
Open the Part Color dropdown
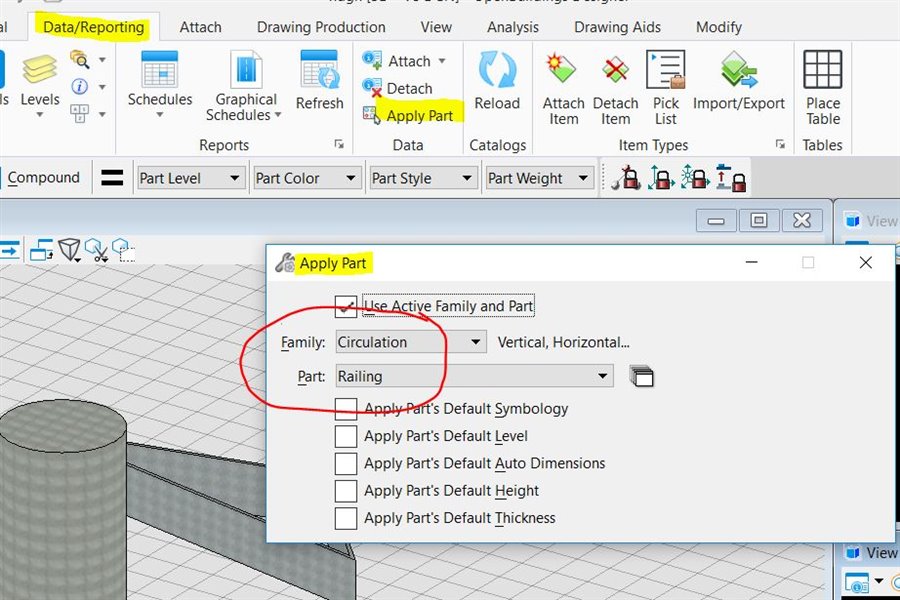pyautogui.click(x=307, y=178)
